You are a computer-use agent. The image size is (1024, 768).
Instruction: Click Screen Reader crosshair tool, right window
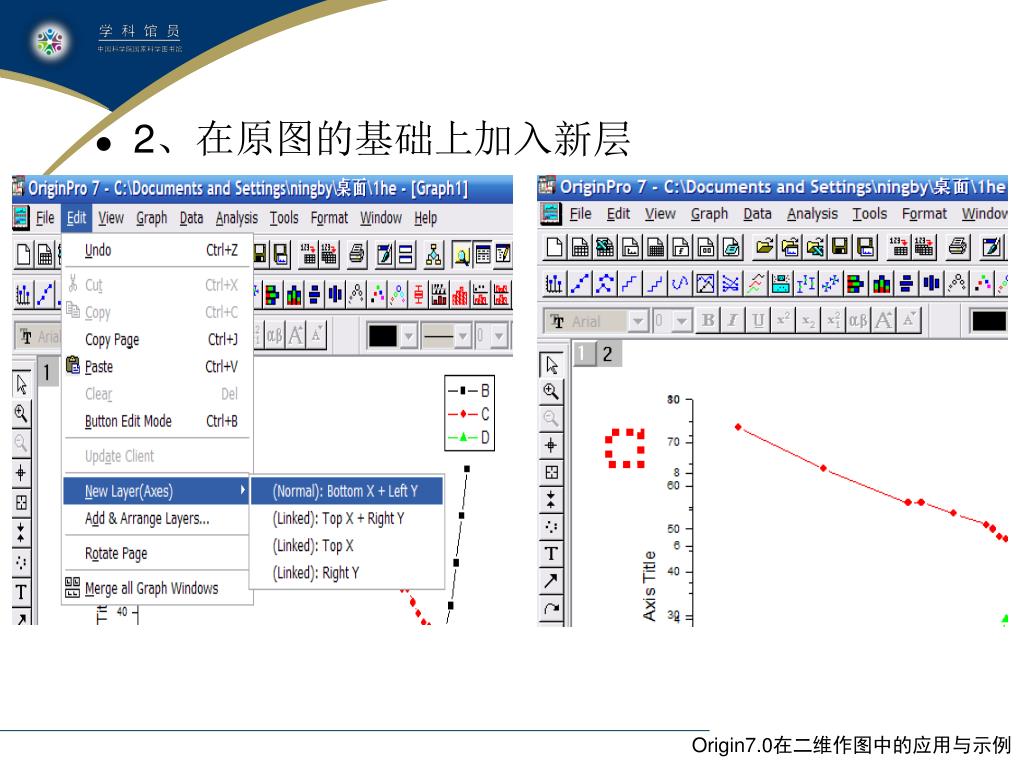[552, 445]
